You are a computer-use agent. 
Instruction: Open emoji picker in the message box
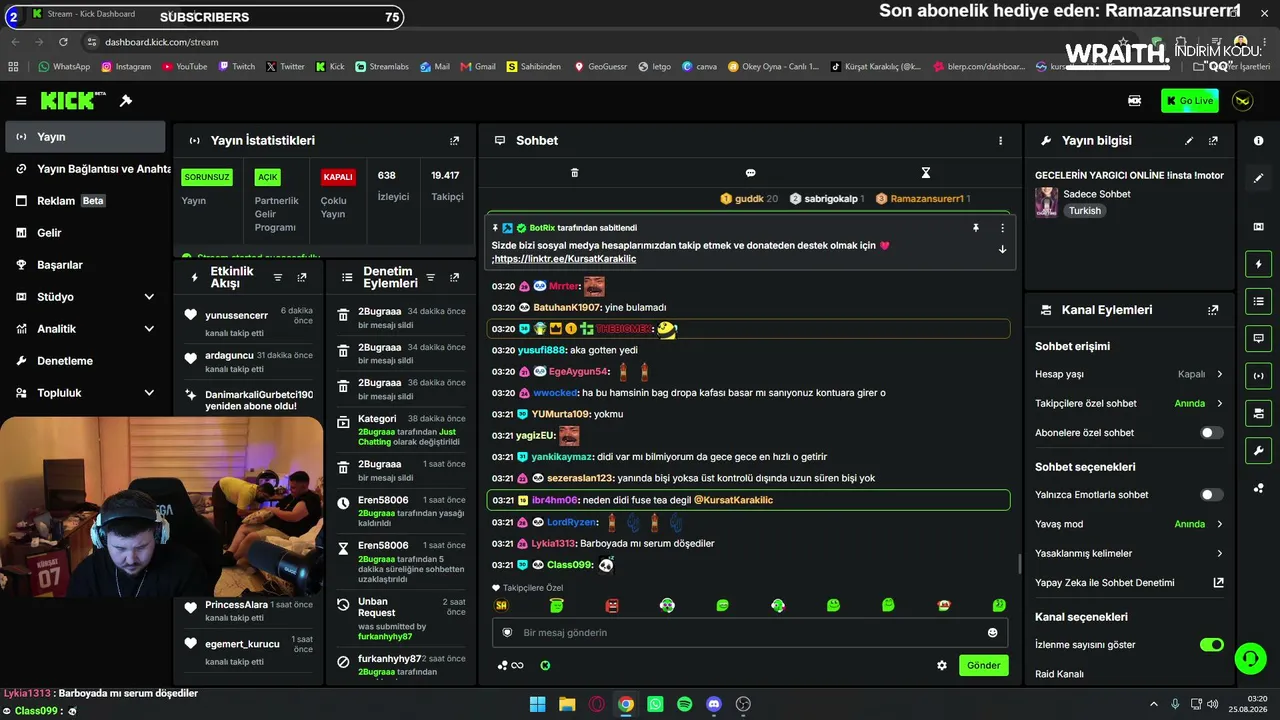tap(992, 633)
